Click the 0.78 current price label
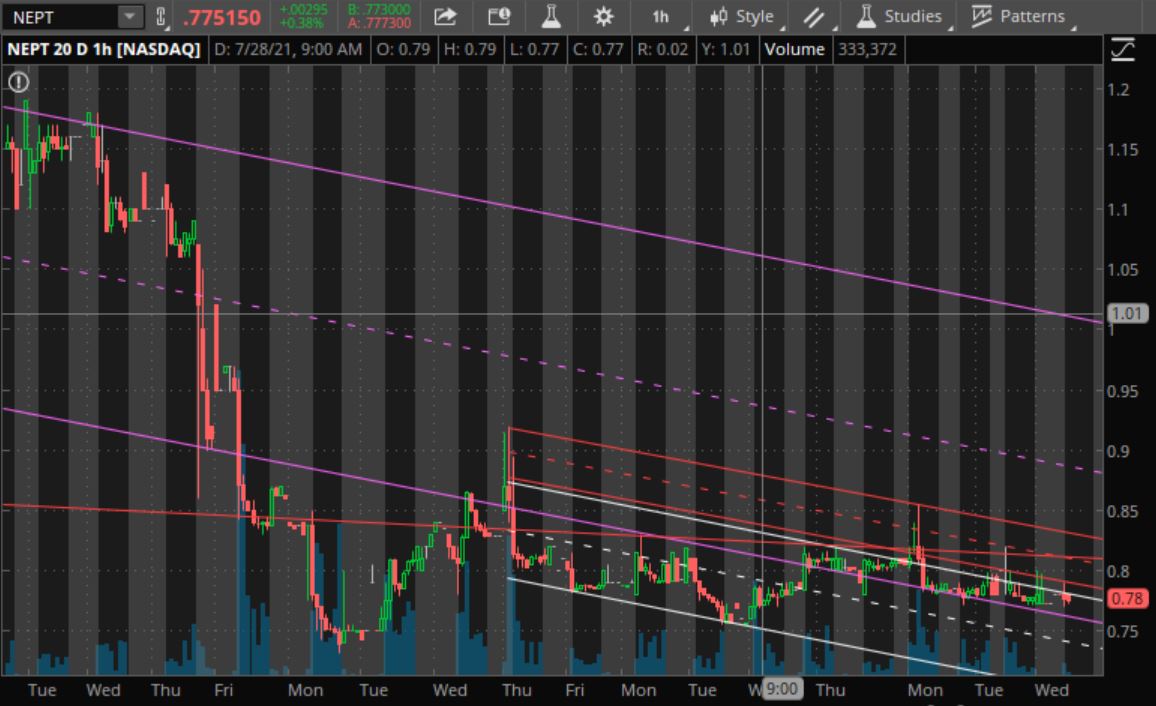 1126,599
